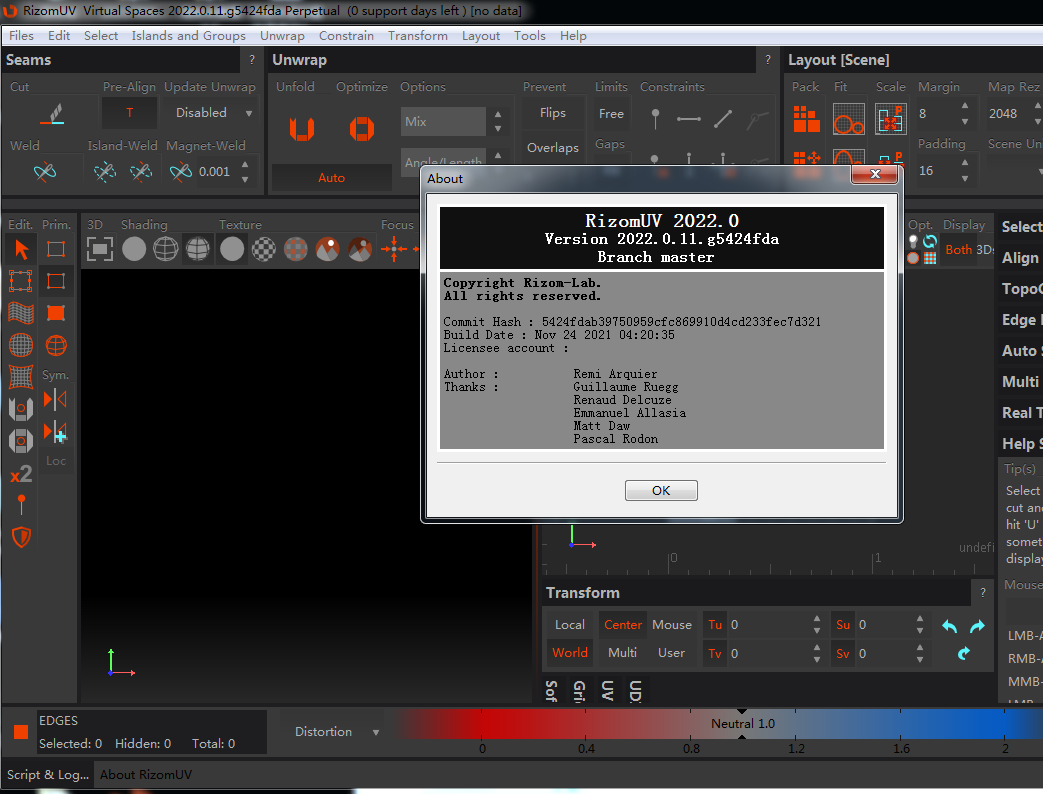Click the checker texture sphere icon

pyautogui.click(x=264, y=249)
